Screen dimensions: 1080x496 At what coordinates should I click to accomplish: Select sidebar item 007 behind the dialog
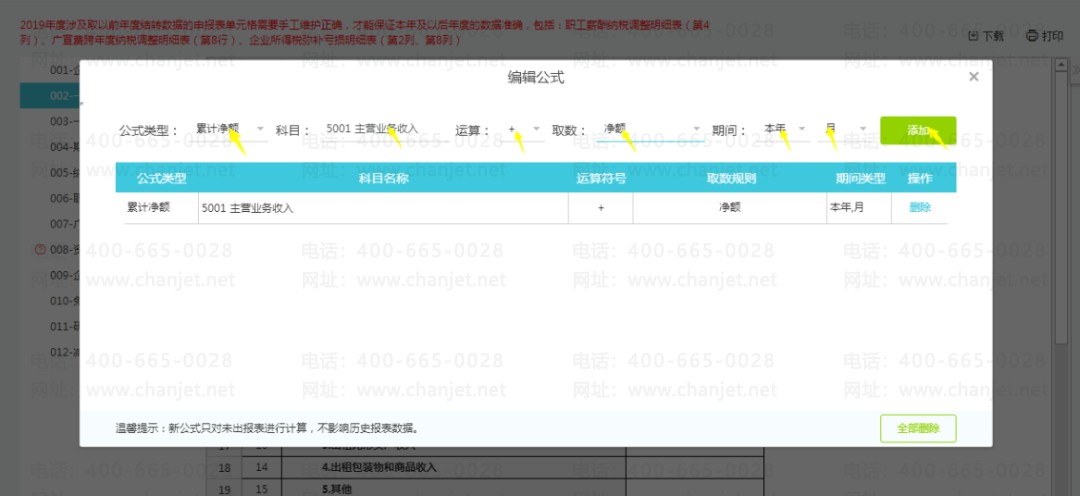click(65, 224)
